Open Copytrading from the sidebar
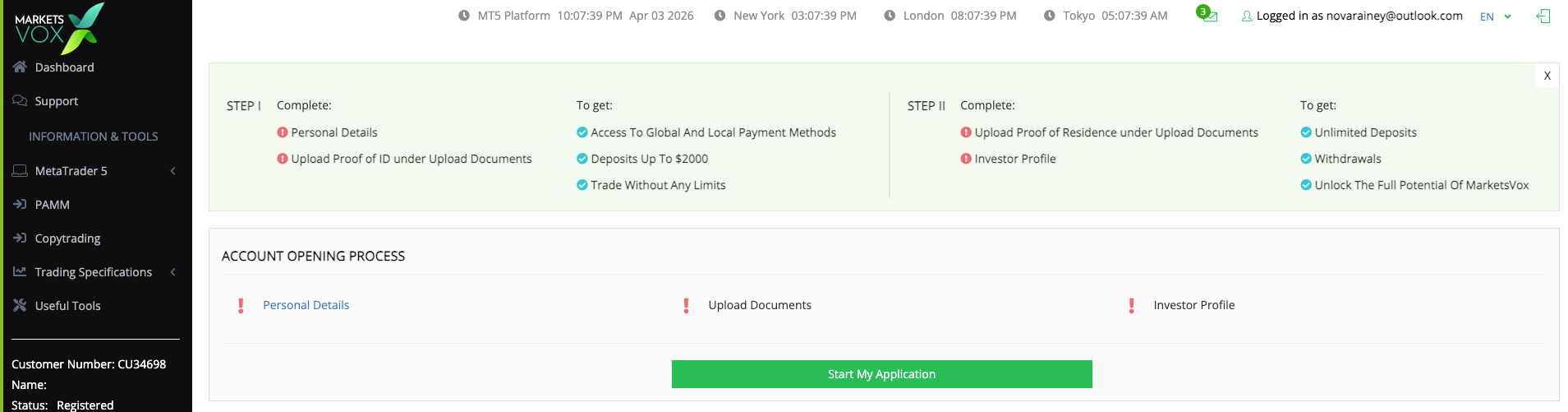 point(67,238)
